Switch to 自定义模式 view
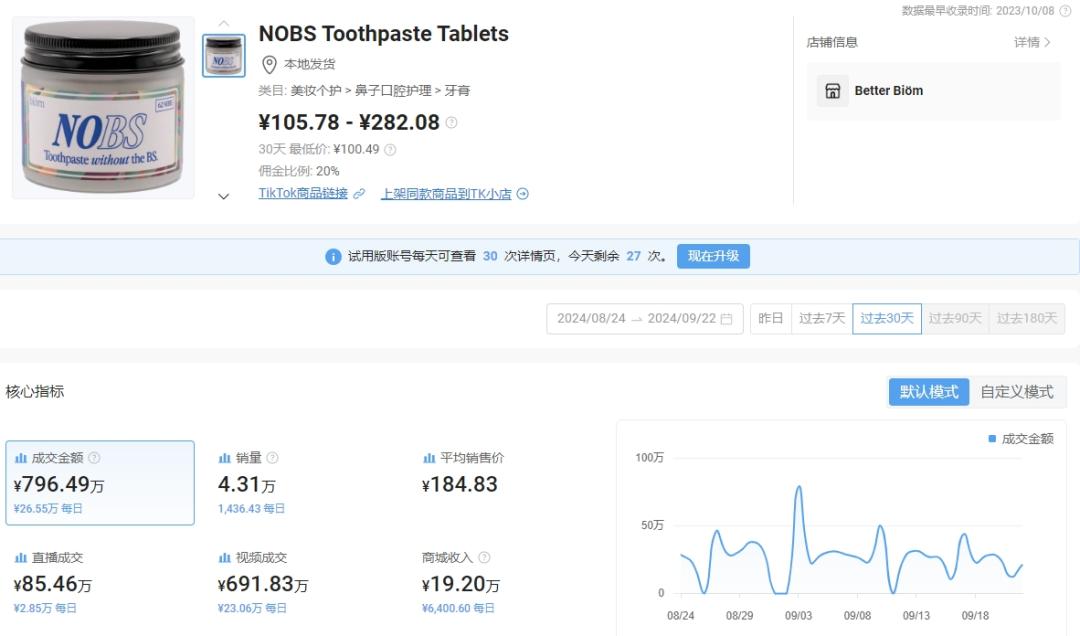This screenshot has width=1080, height=636. pyautogui.click(x=1016, y=392)
